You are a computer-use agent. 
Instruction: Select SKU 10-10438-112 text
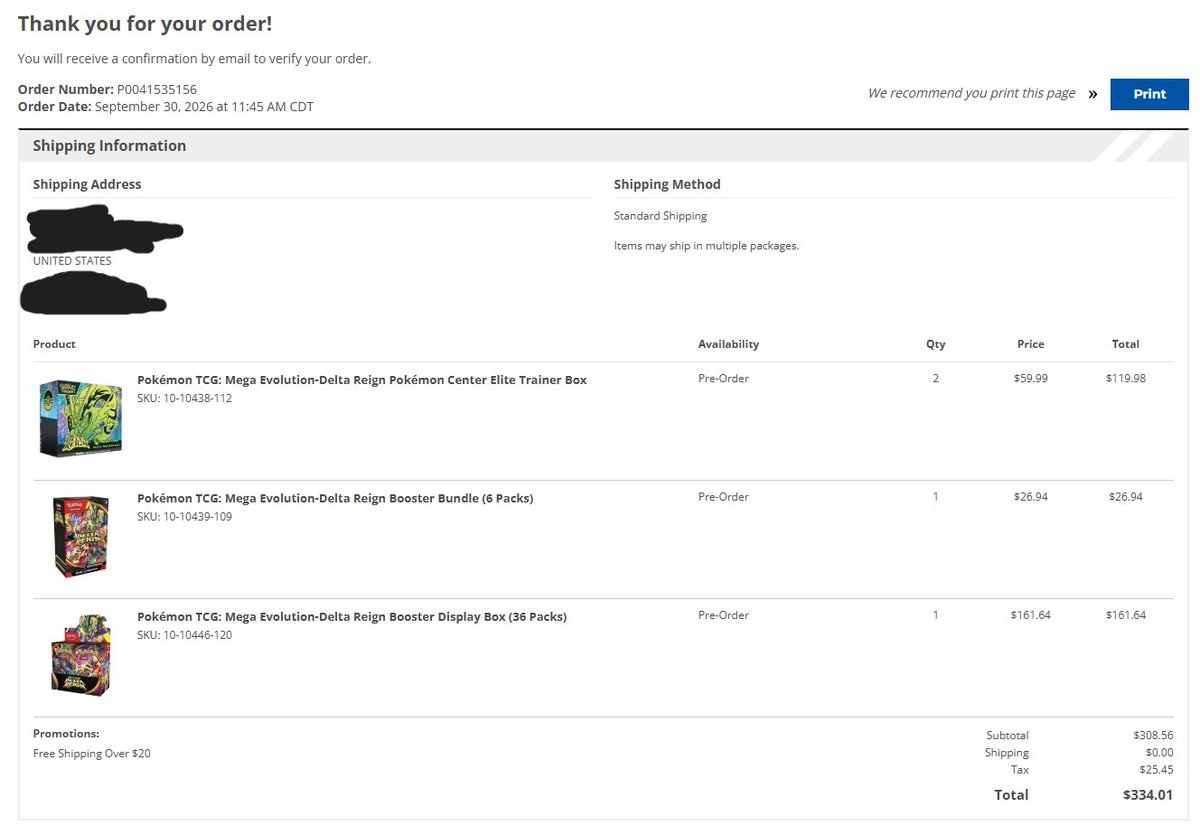click(185, 398)
